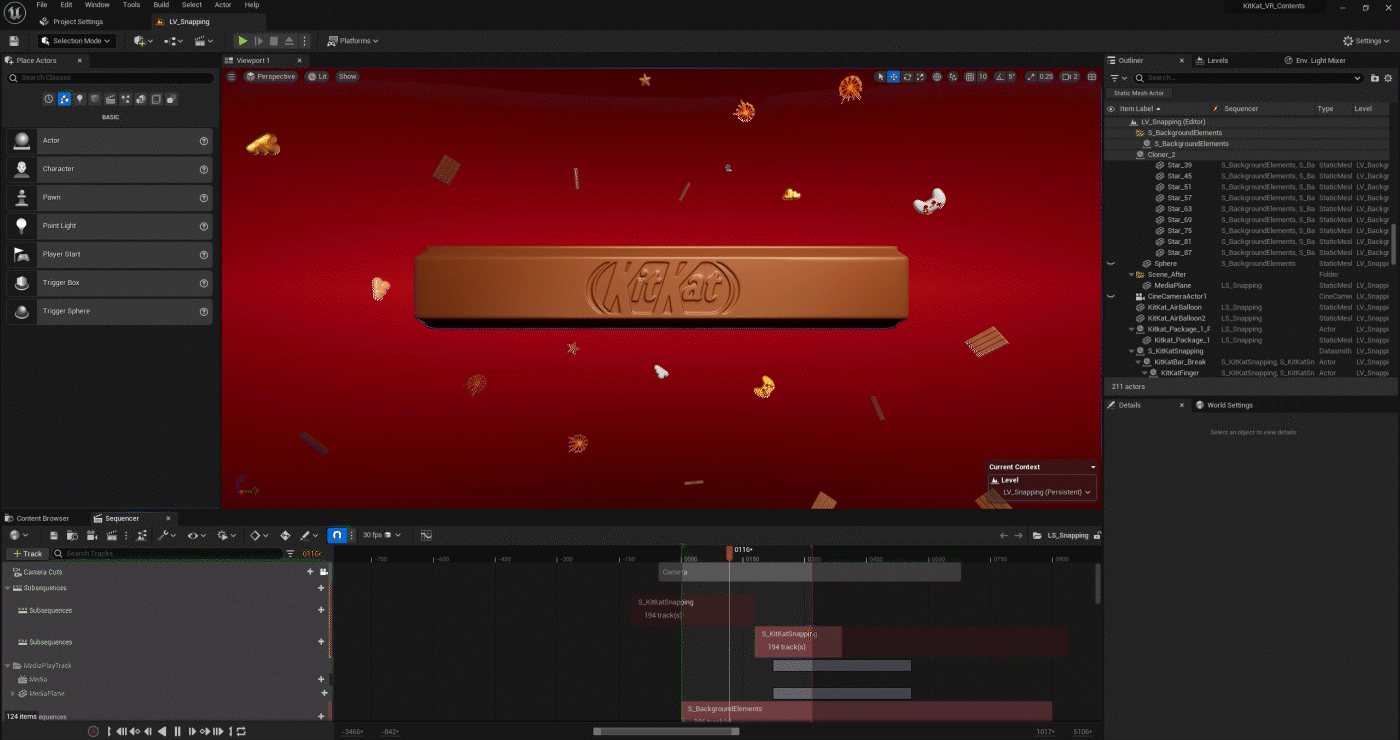Click the Eject button in main toolbar
Screen dimensions: 1400x740
(x=289, y=41)
